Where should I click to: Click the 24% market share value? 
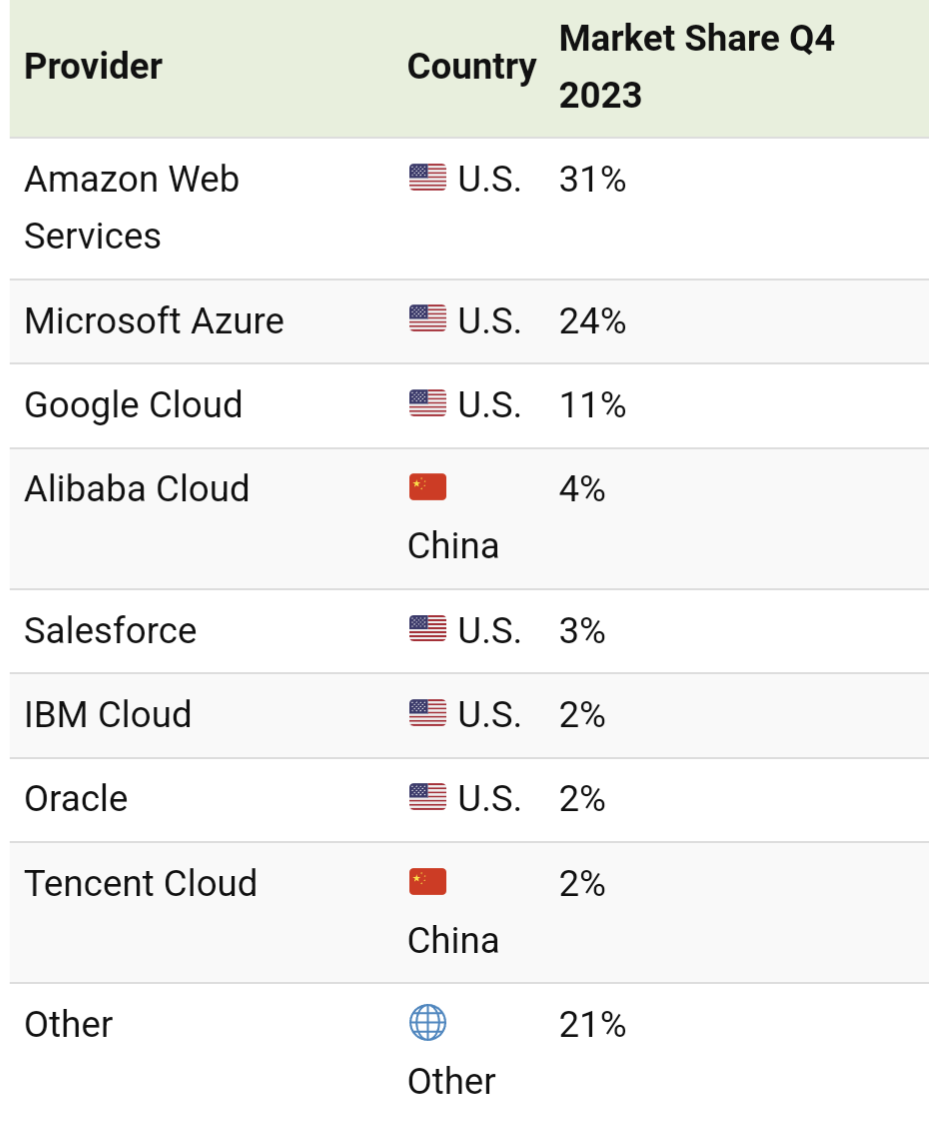pyautogui.click(x=592, y=321)
